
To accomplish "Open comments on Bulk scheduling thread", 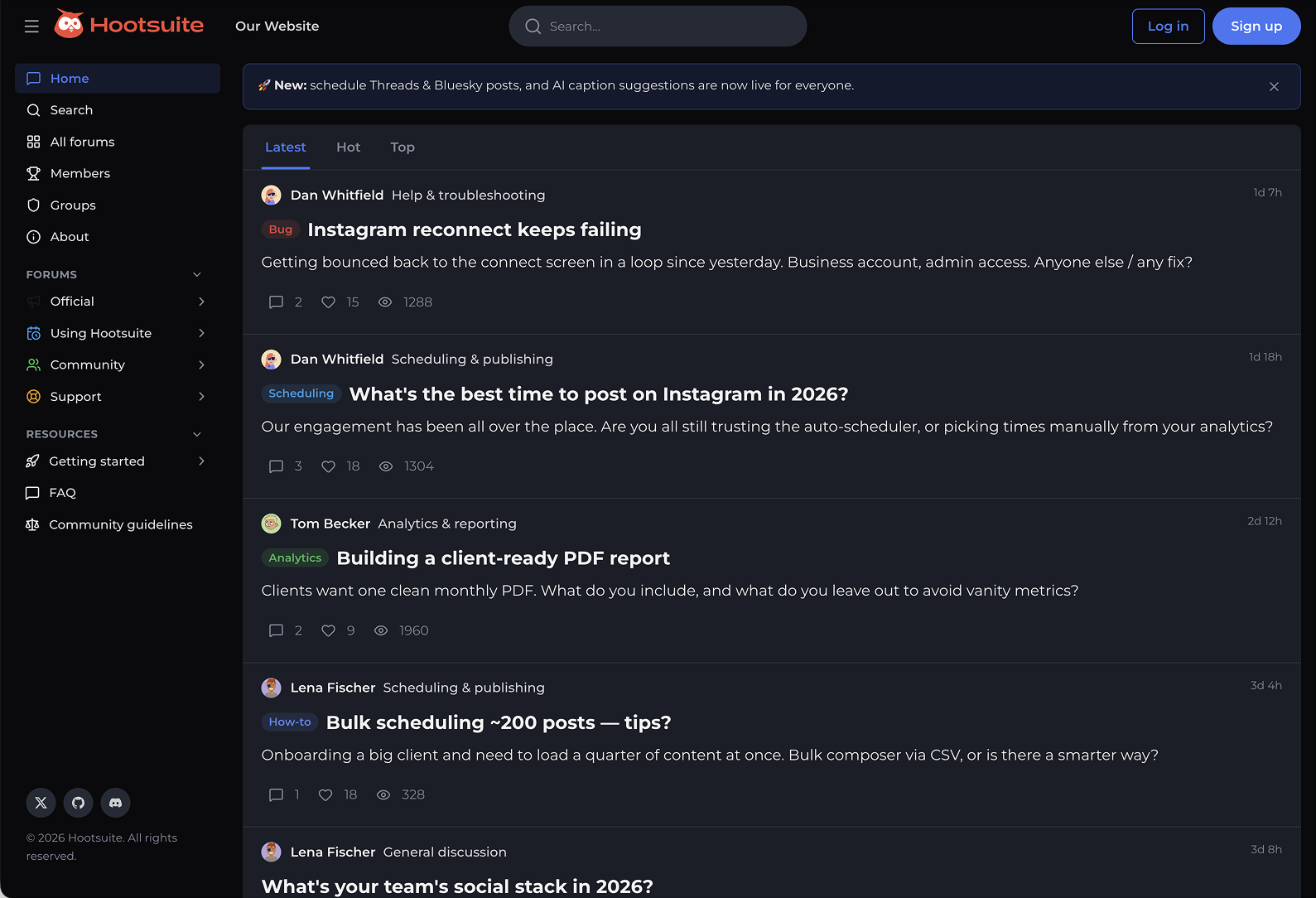I will coord(277,795).
